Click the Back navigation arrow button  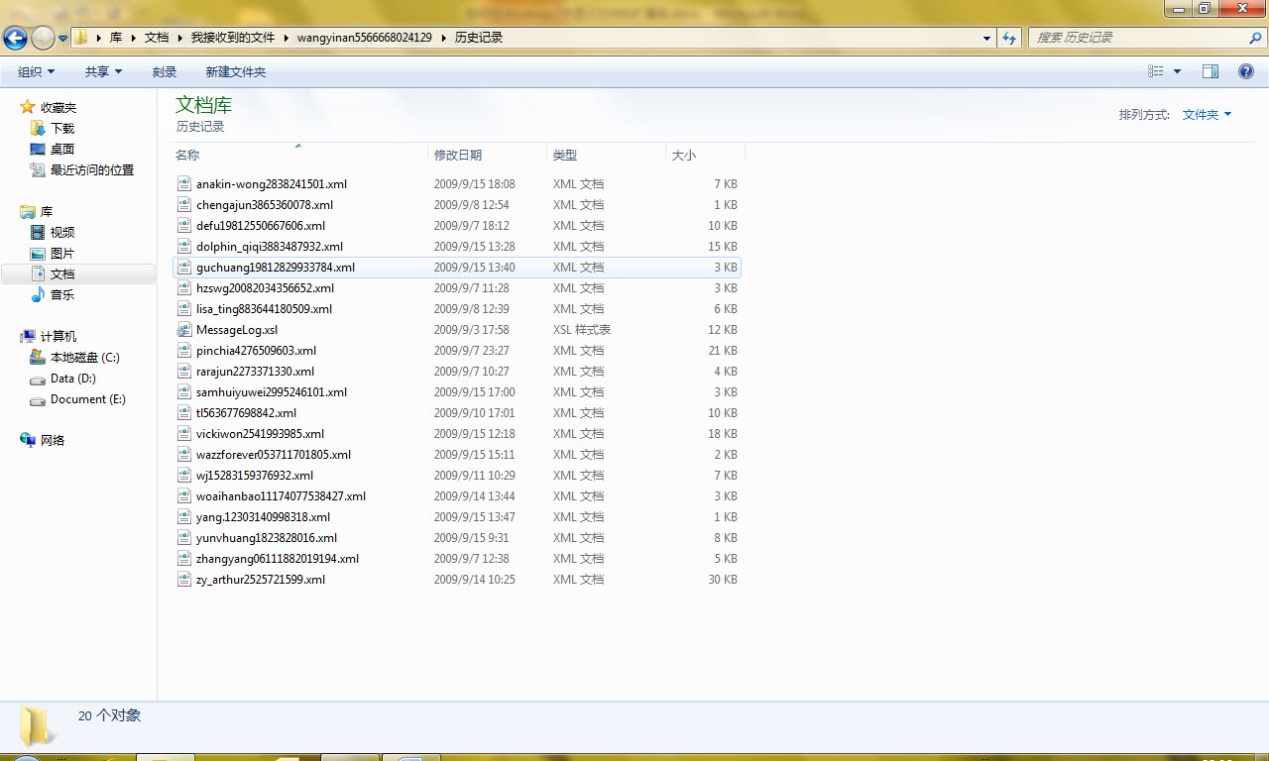click(x=15, y=38)
